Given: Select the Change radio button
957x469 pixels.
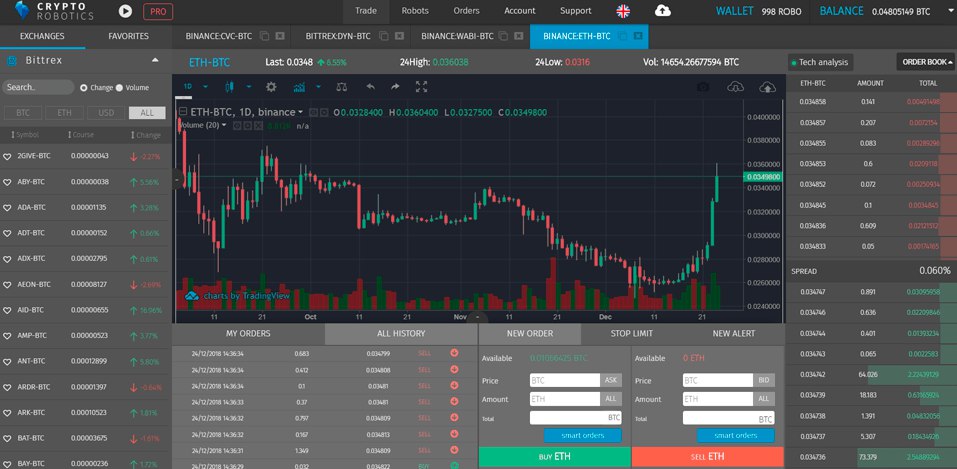Looking at the screenshot, I should (x=84, y=88).
